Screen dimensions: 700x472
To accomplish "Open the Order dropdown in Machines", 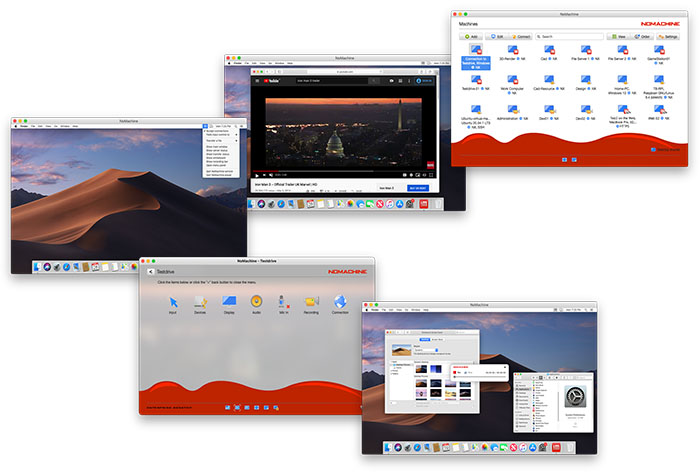I will point(644,36).
